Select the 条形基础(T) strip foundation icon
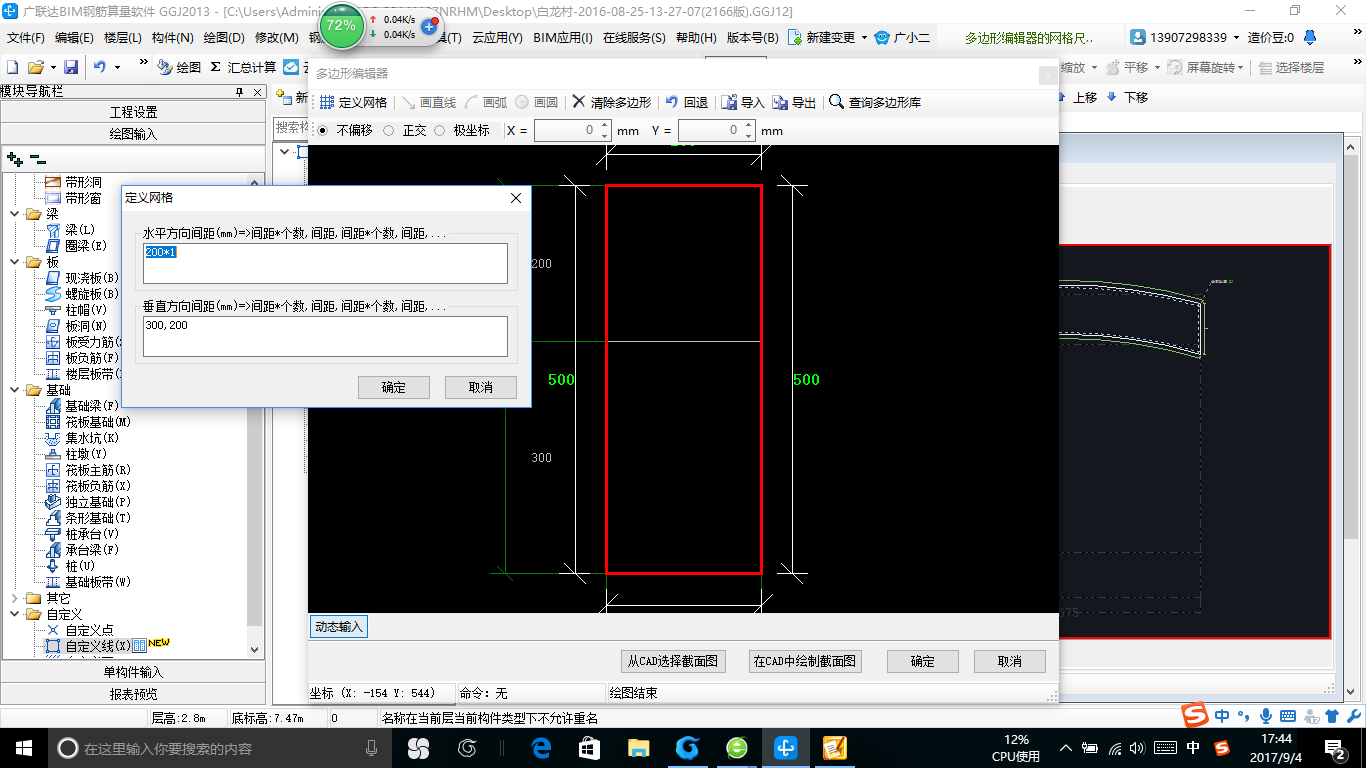 [54, 518]
